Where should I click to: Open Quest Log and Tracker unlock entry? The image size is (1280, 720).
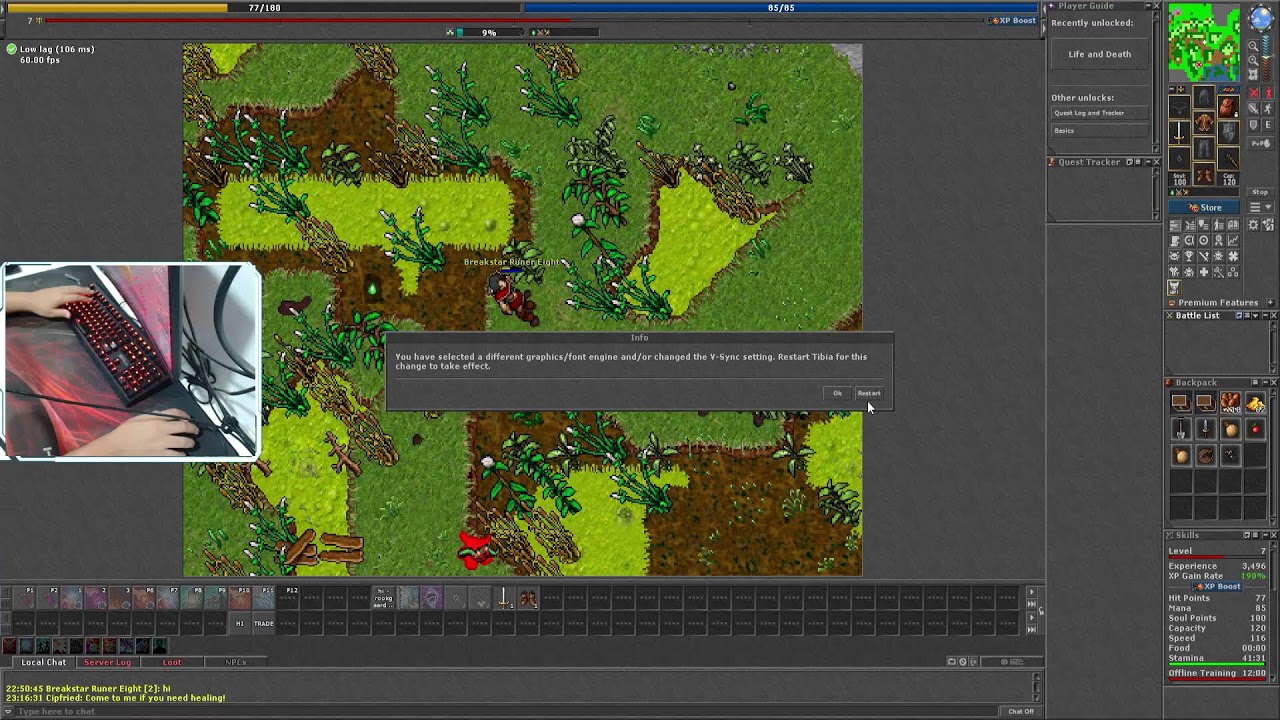pyautogui.click(x=1099, y=113)
